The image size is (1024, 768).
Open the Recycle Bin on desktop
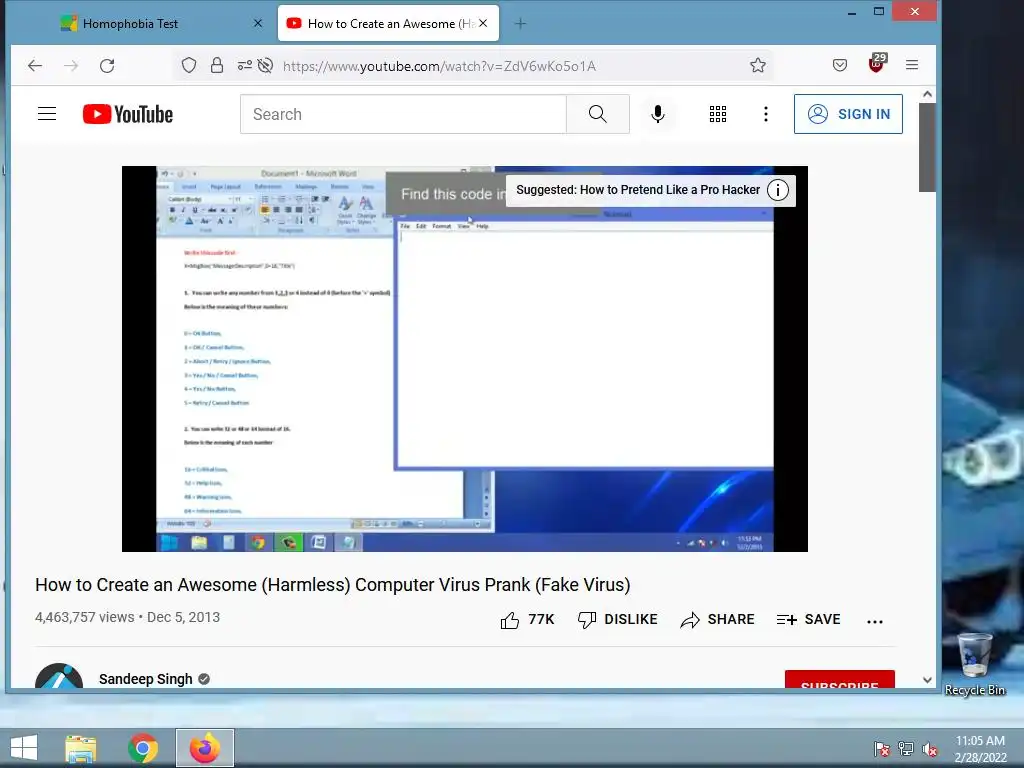click(974, 664)
